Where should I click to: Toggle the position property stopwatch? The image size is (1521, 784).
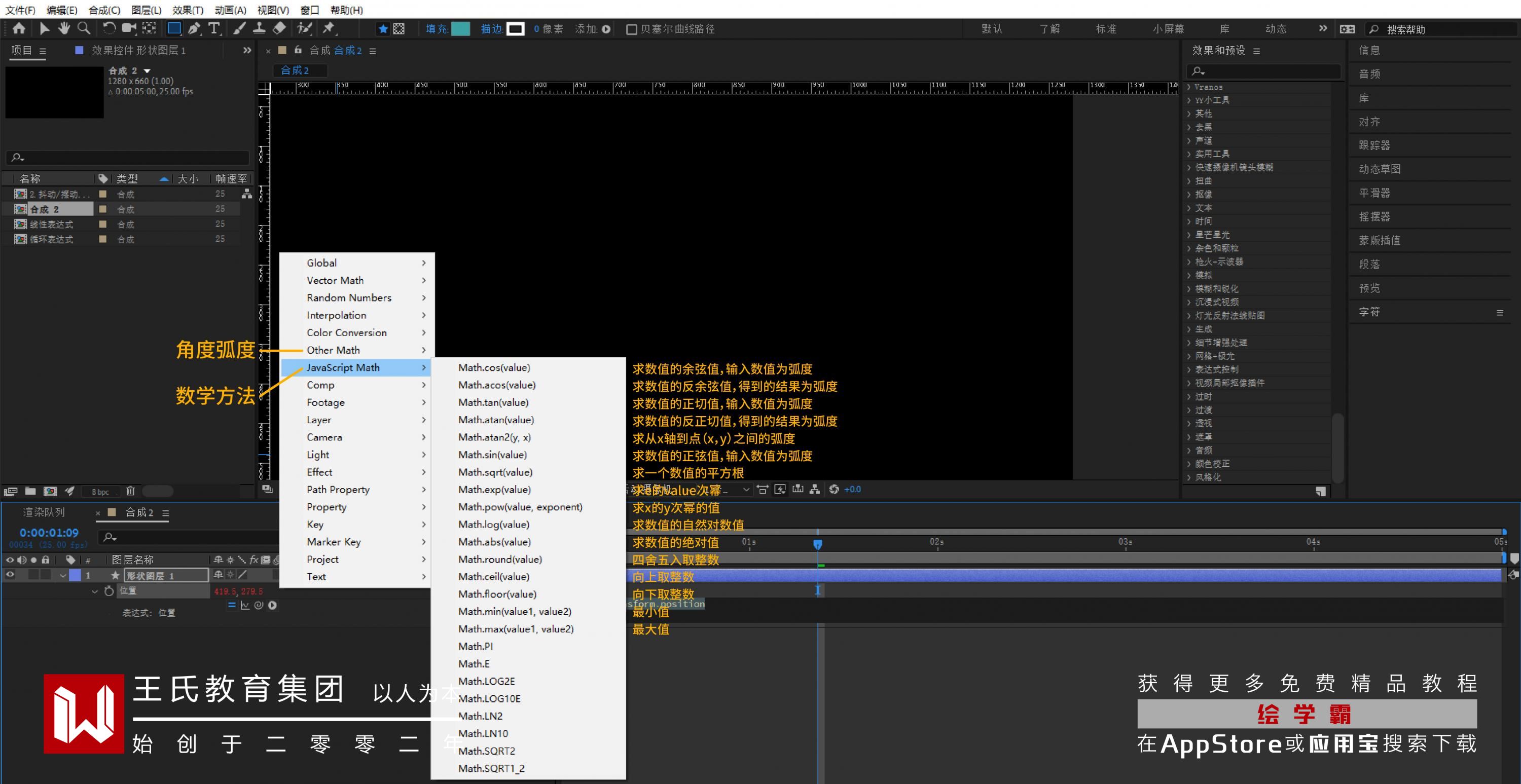pyautogui.click(x=108, y=591)
